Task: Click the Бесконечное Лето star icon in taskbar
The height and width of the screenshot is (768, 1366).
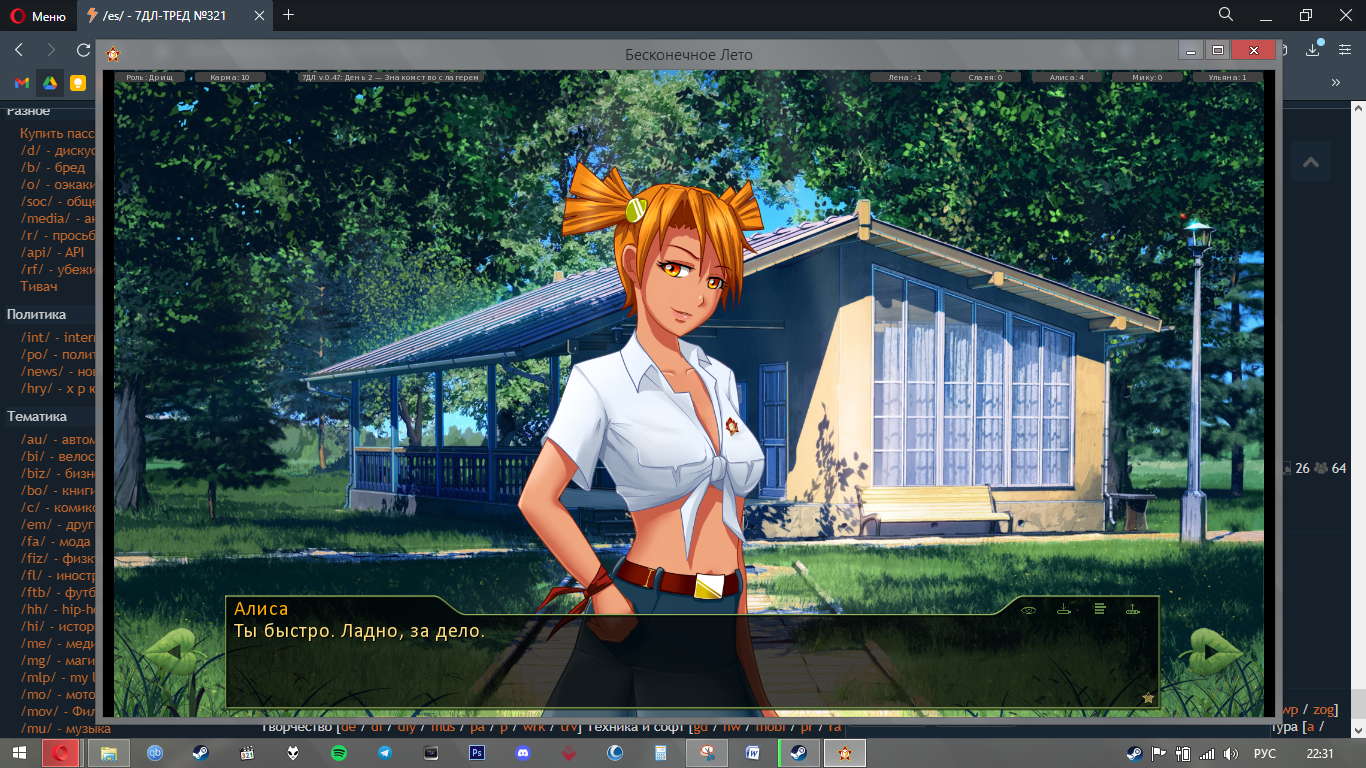Action: [845, 753]
